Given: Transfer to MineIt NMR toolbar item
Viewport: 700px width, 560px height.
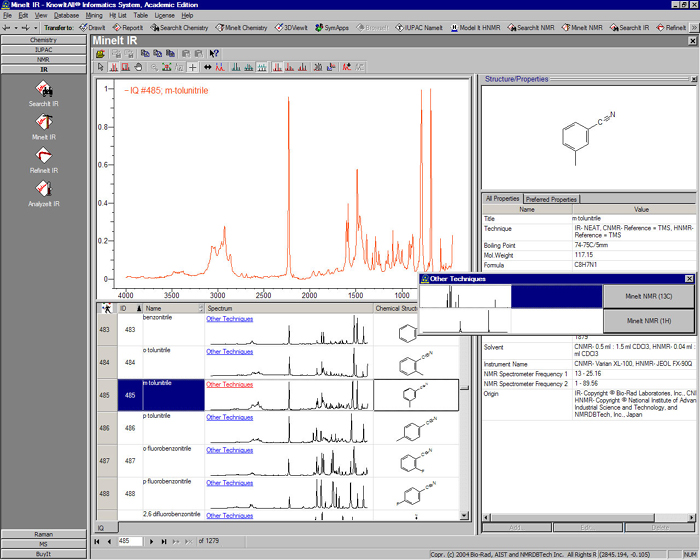Looking at the screenshot, I should click(582, 28).
